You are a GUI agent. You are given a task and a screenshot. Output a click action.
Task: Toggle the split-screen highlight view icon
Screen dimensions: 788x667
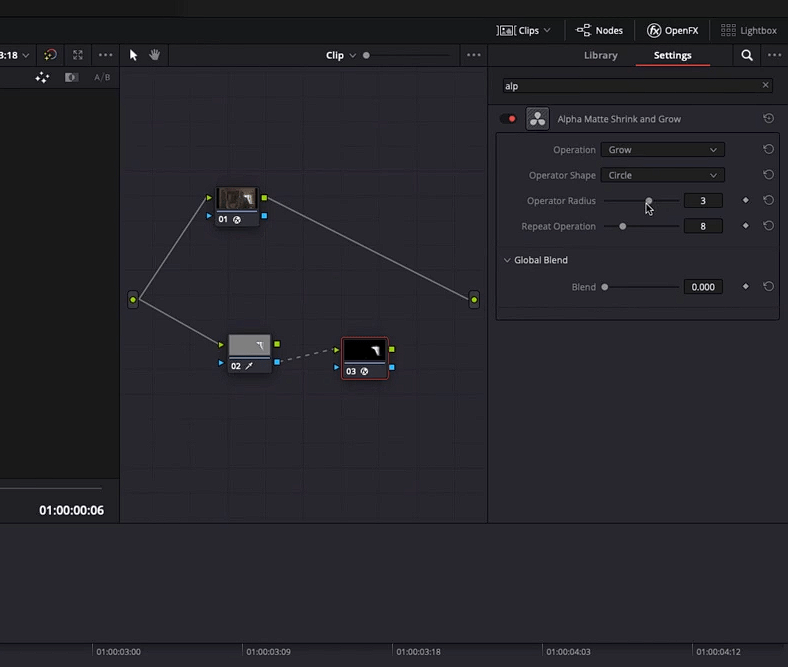tap(71, 78)
